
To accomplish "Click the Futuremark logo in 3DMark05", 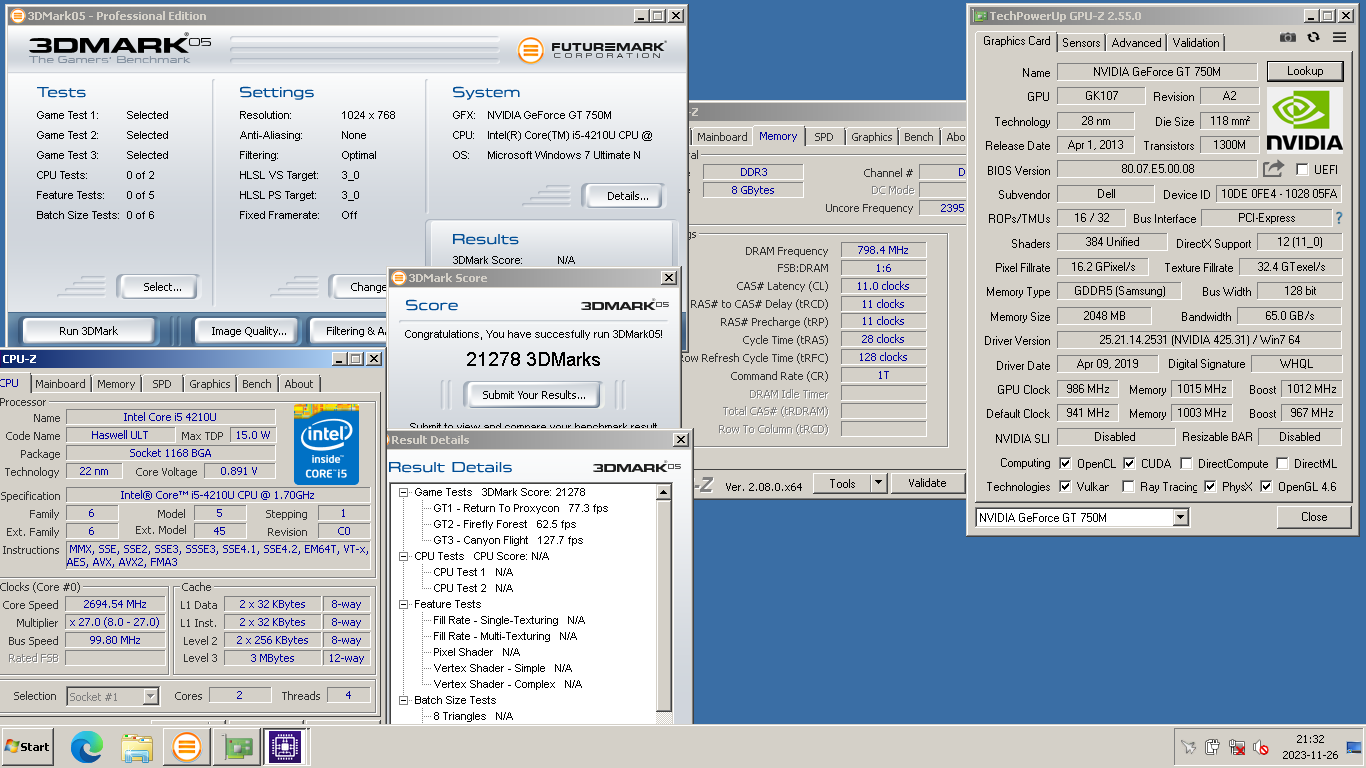I will pyautogui.click(x=592, y=49).
